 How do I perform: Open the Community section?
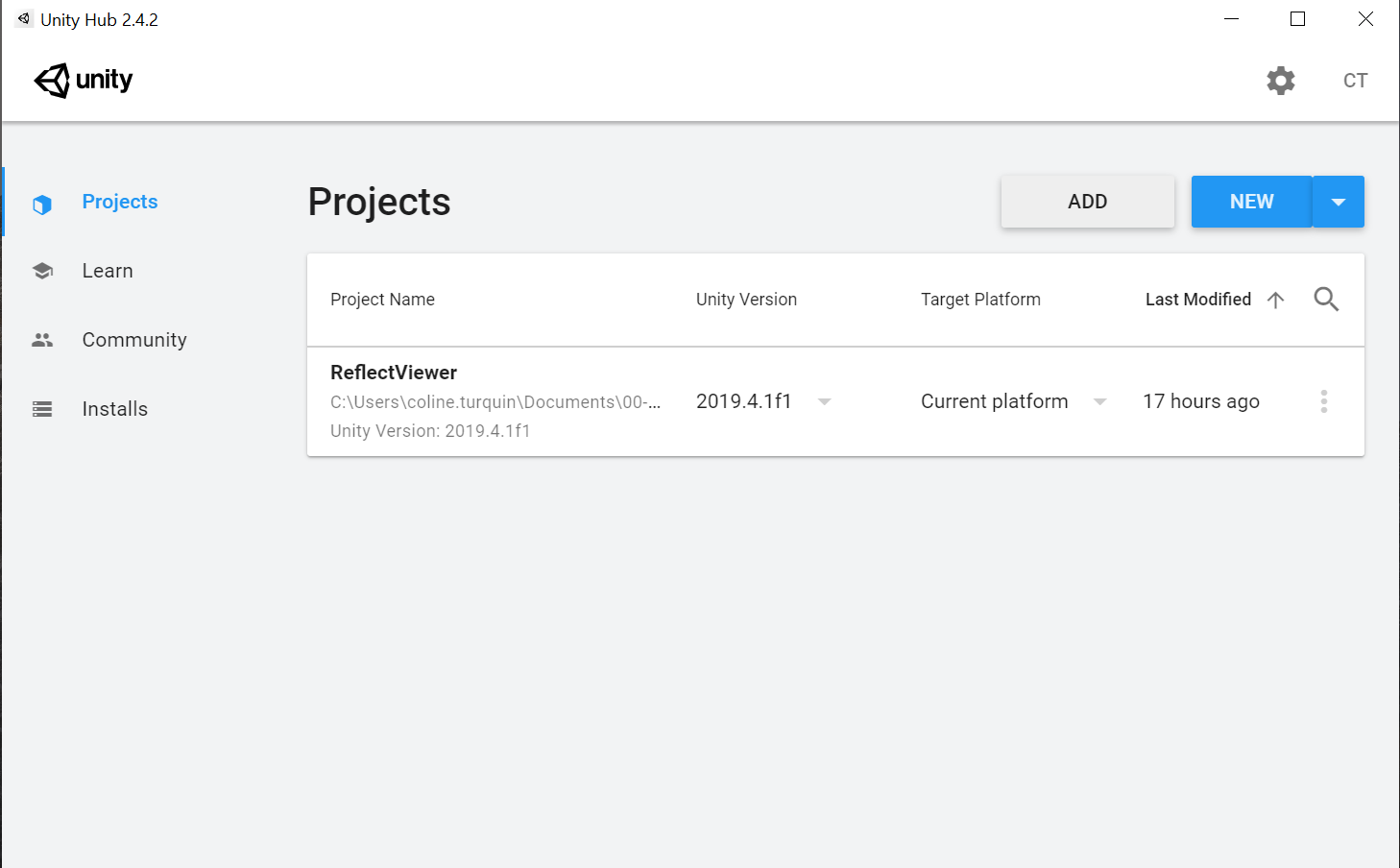pos(134,340)
